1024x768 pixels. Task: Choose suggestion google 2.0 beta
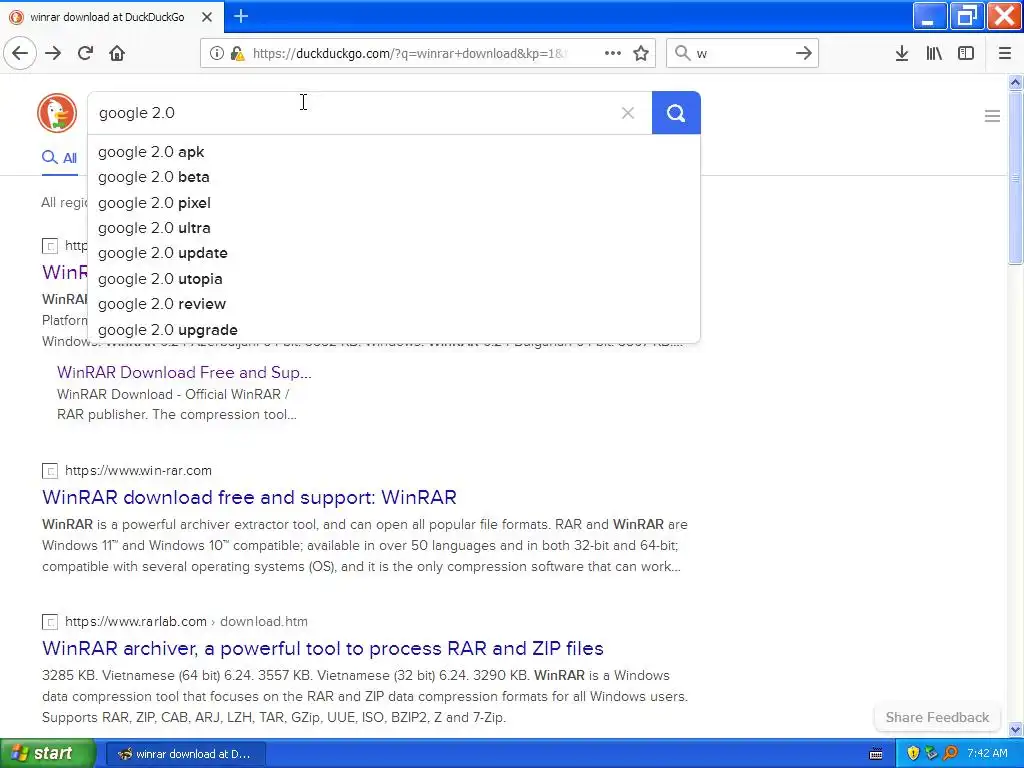tap(394, 177)
